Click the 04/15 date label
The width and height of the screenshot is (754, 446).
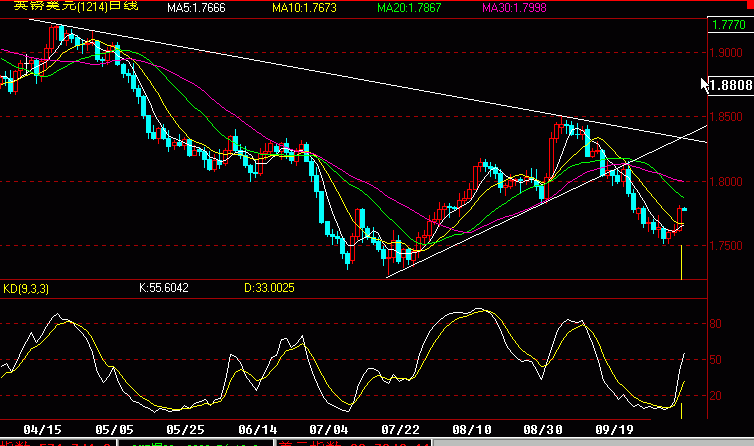point(42,430)
